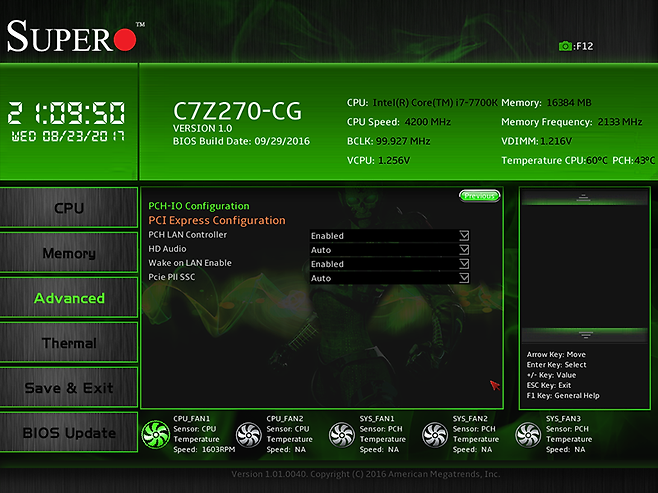This screenshot has width=658, height=493.
Task: Open the Memory menu tab
Action: pos(69,253)
